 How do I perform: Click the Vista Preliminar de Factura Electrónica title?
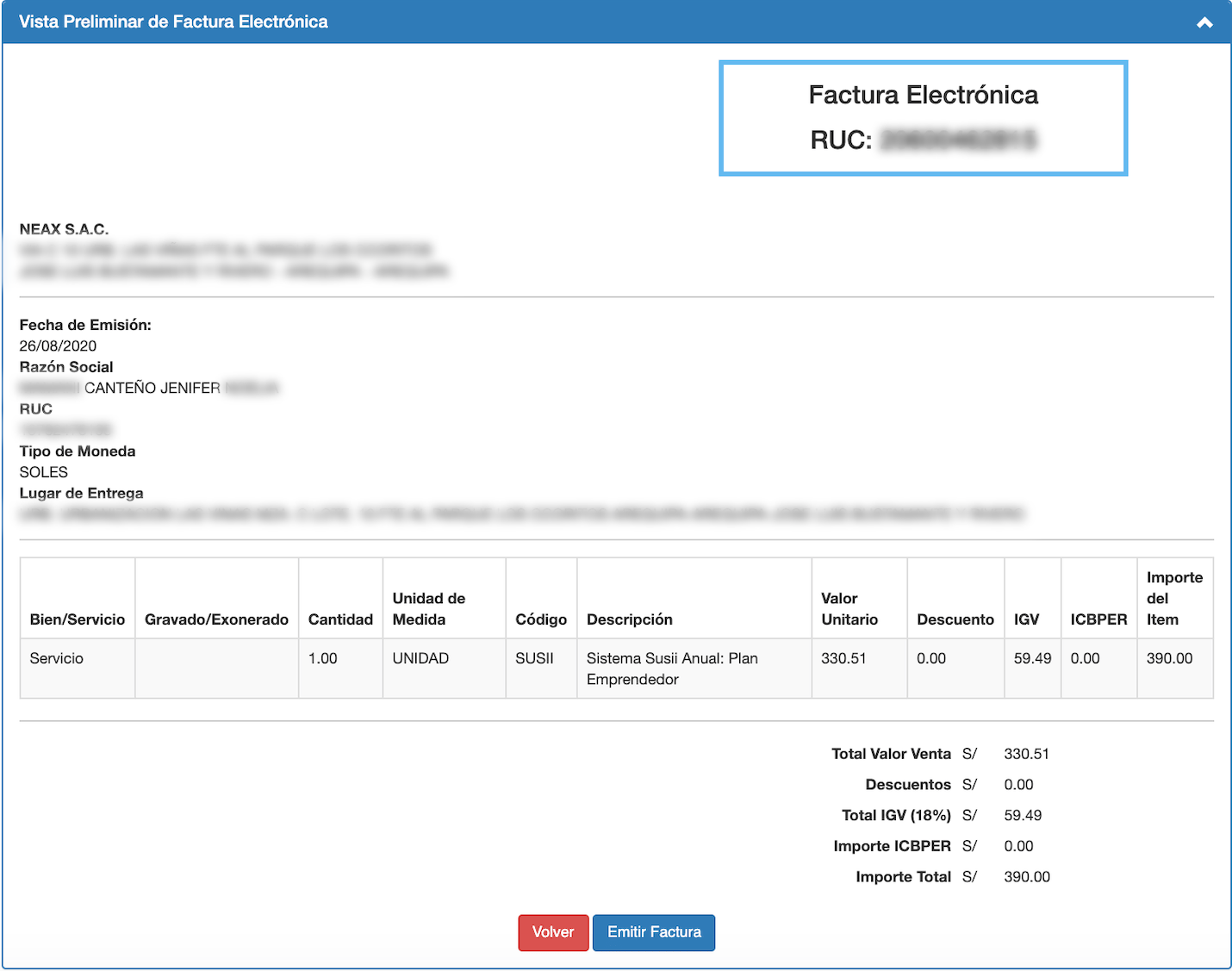coord(173,22)
